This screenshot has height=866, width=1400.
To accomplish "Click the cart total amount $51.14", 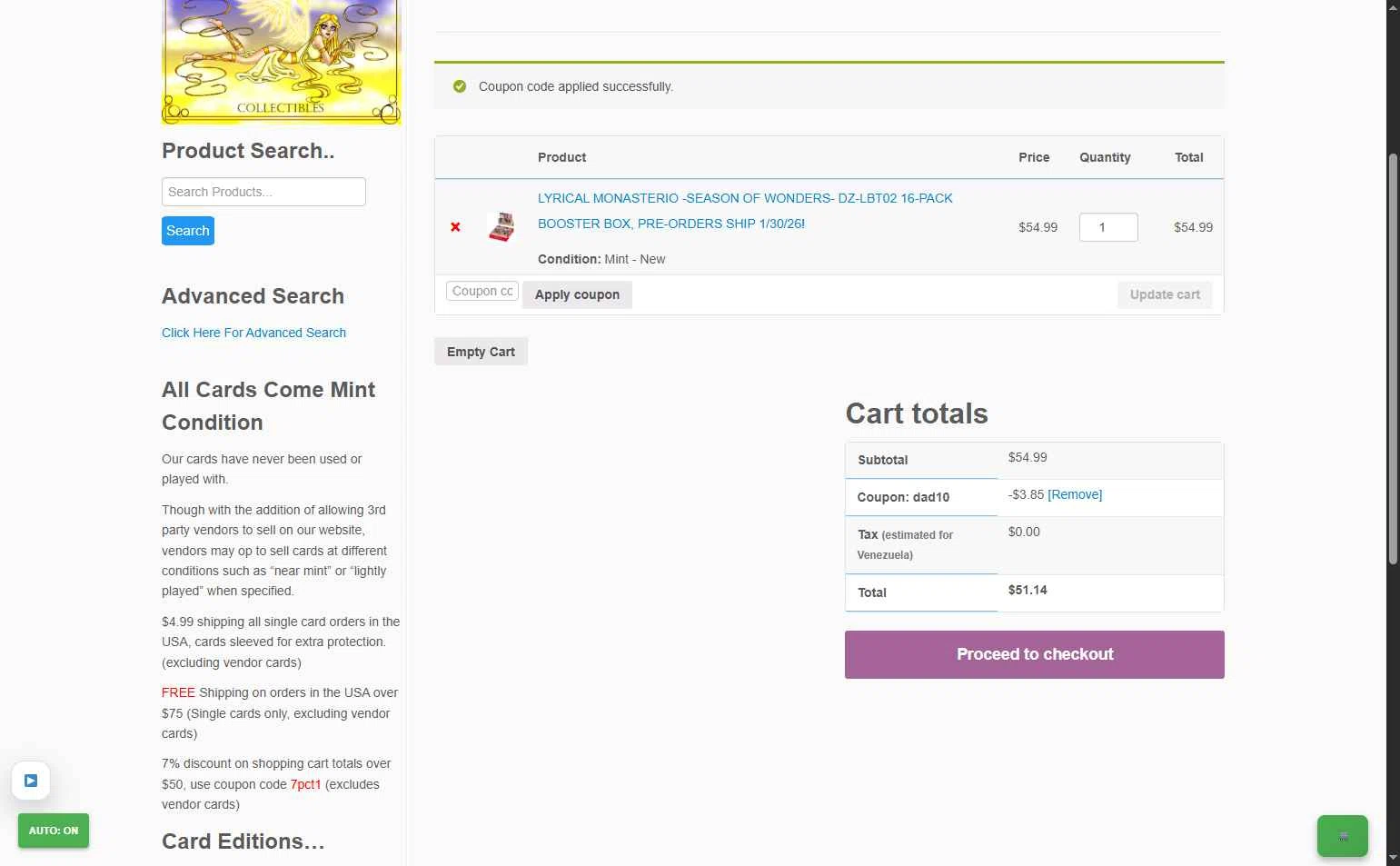I will [x=1028, y=590].
